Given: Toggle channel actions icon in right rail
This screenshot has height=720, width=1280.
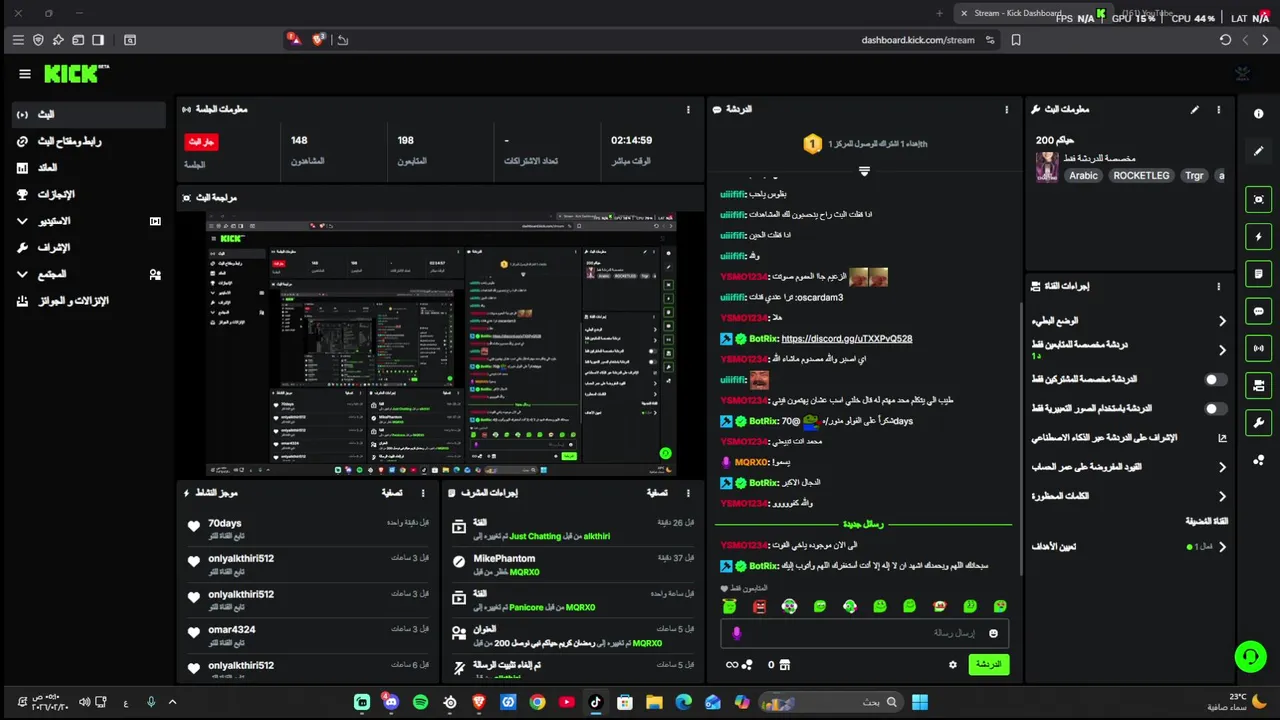Looking at the screenshot, I should point(1259,385).
